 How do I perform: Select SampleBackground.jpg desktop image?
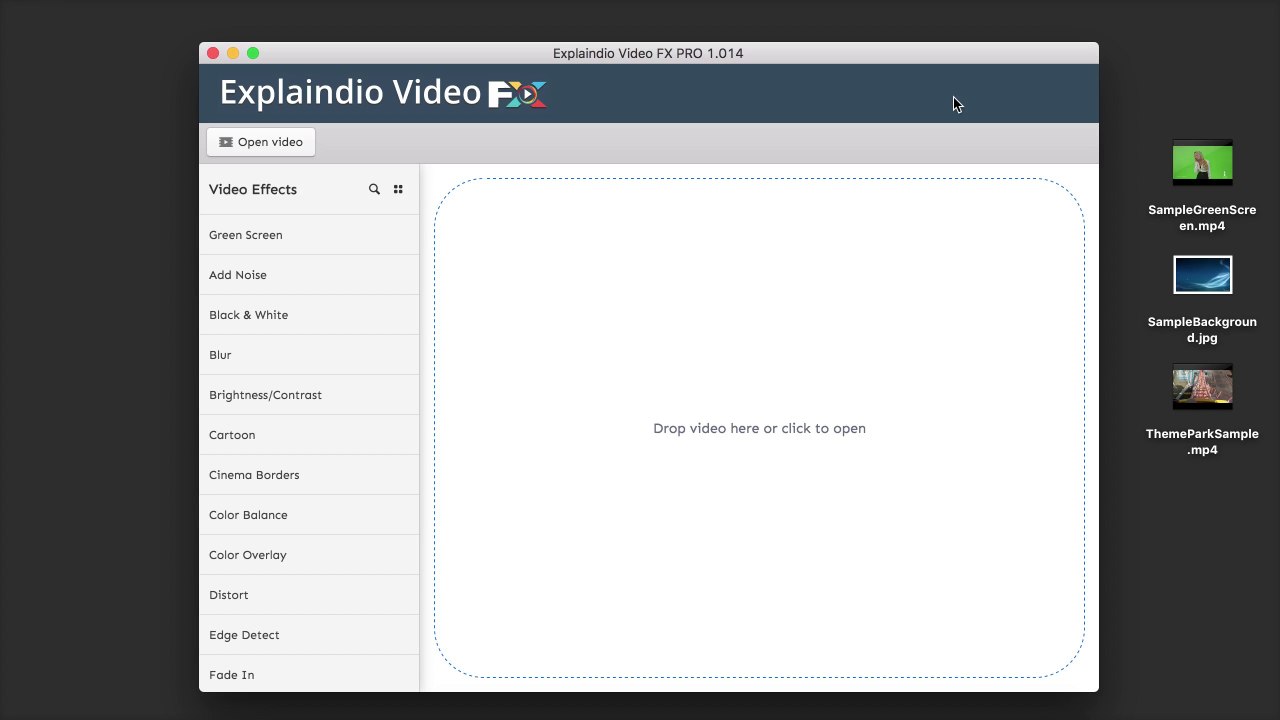pos(1202,299)
